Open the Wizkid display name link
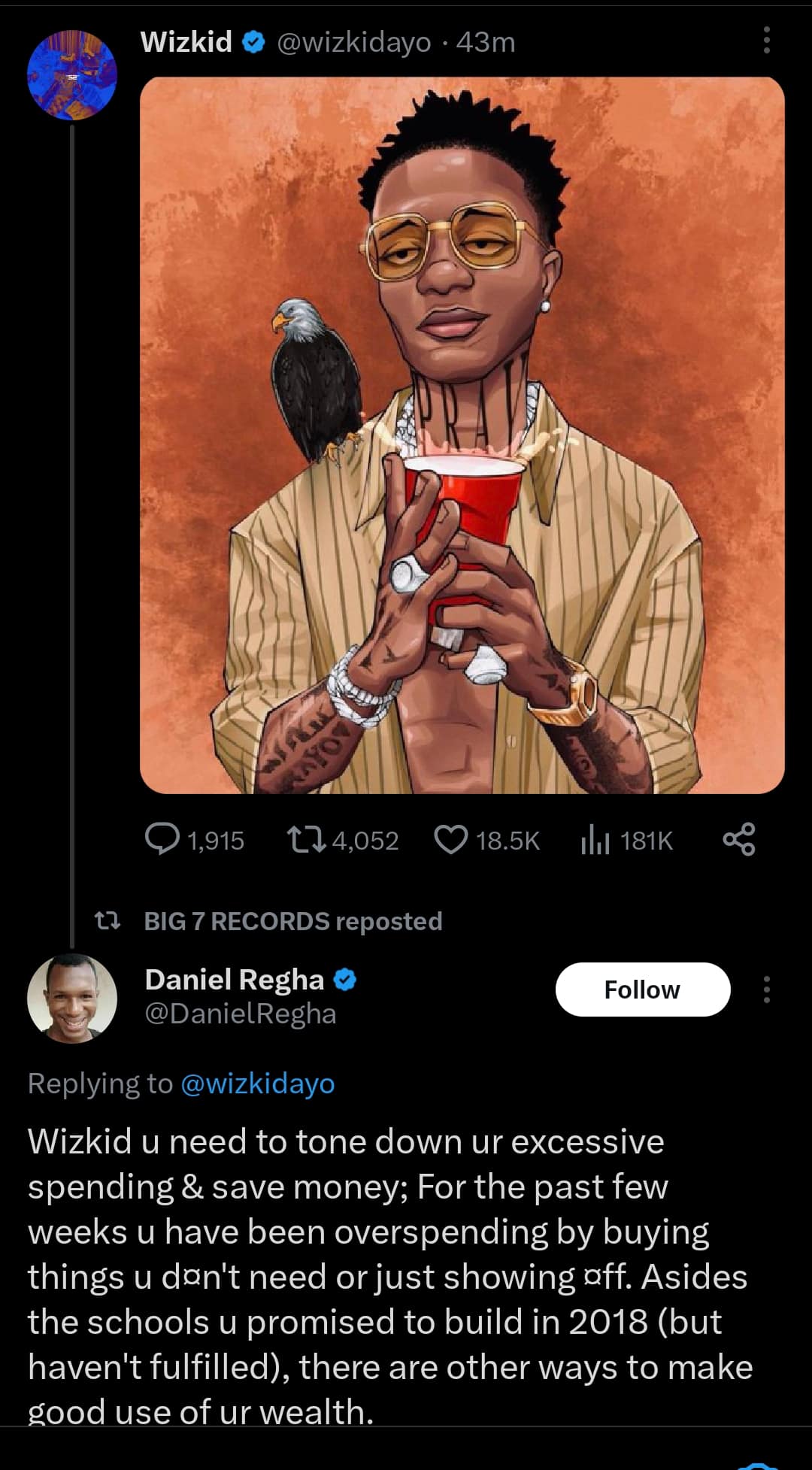The image size is (812, 1470). tap(186, 42)
